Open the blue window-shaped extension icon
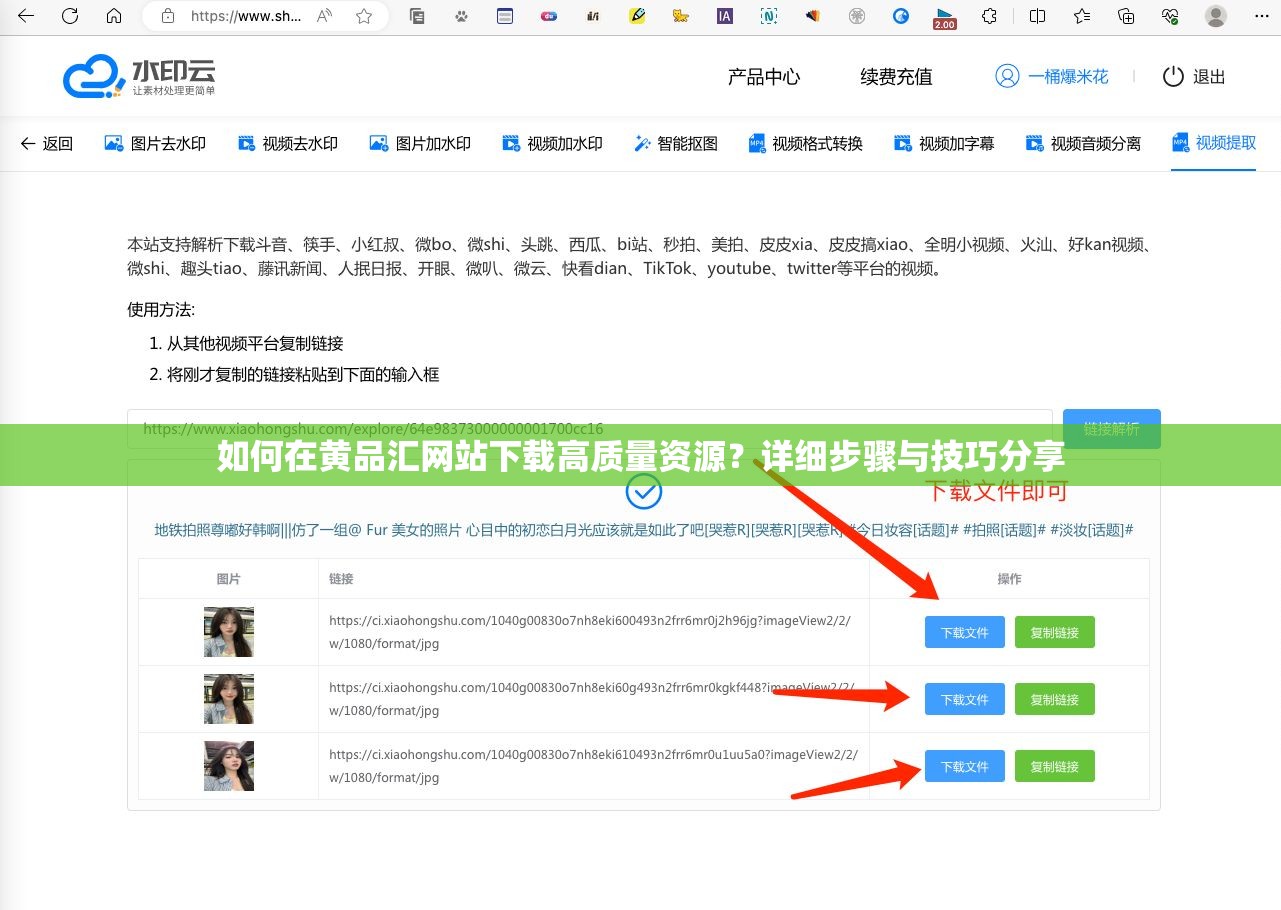 [x=505, y=16]
